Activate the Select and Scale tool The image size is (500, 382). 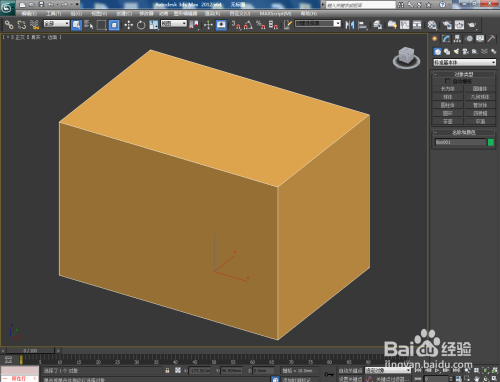click(154, 25)
